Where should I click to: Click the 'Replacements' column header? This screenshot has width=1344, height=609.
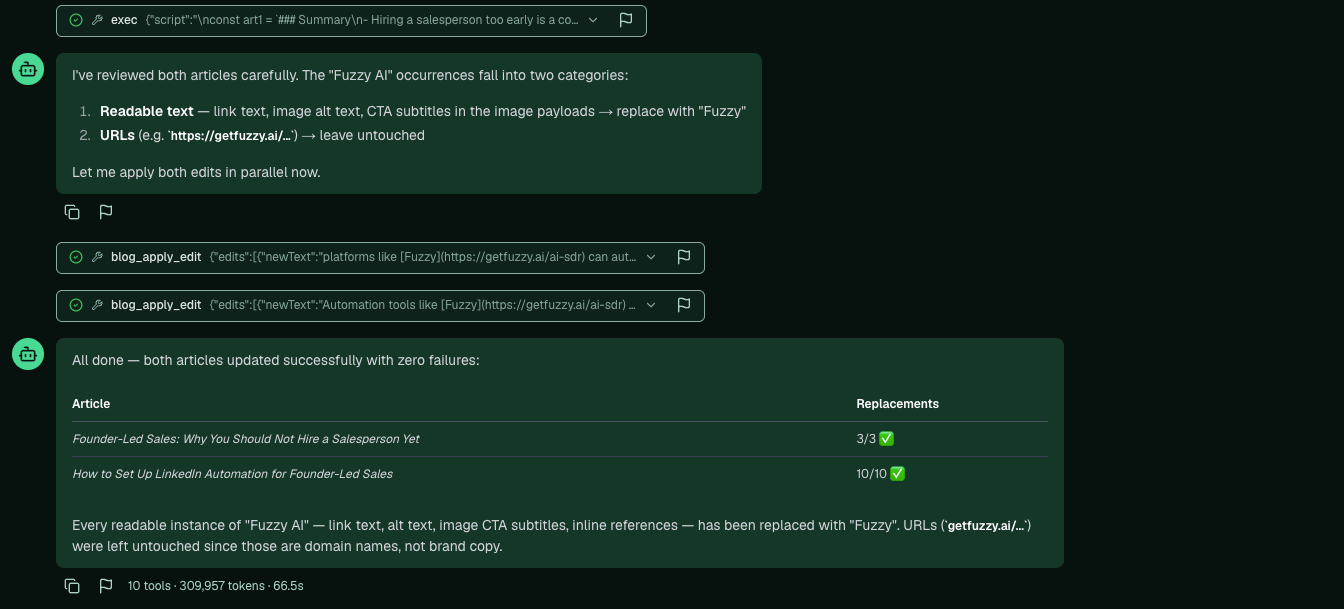click(x=897, y=404)
